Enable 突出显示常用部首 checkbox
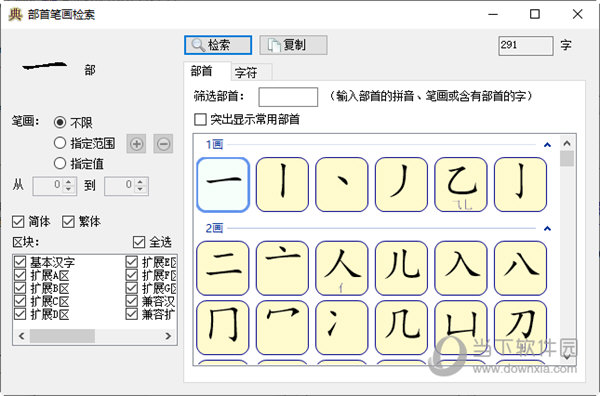Viewport: 600px width, 396px height. tap(200, 119)
